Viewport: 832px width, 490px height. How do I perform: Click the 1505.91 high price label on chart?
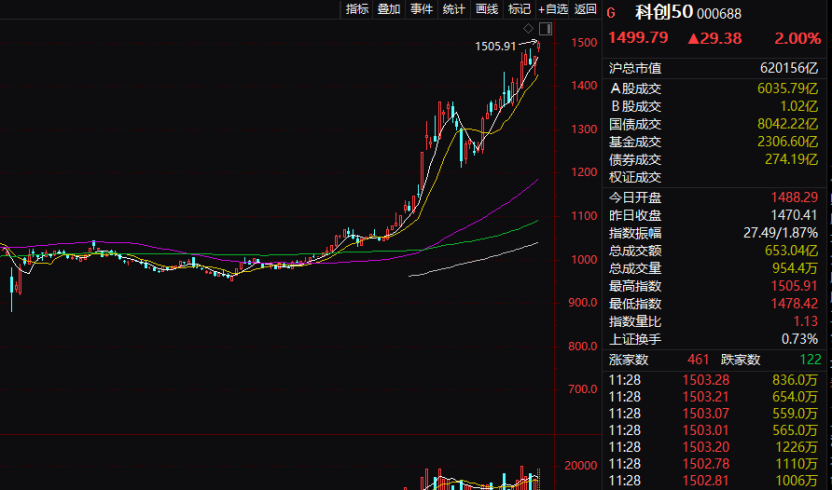495,46
